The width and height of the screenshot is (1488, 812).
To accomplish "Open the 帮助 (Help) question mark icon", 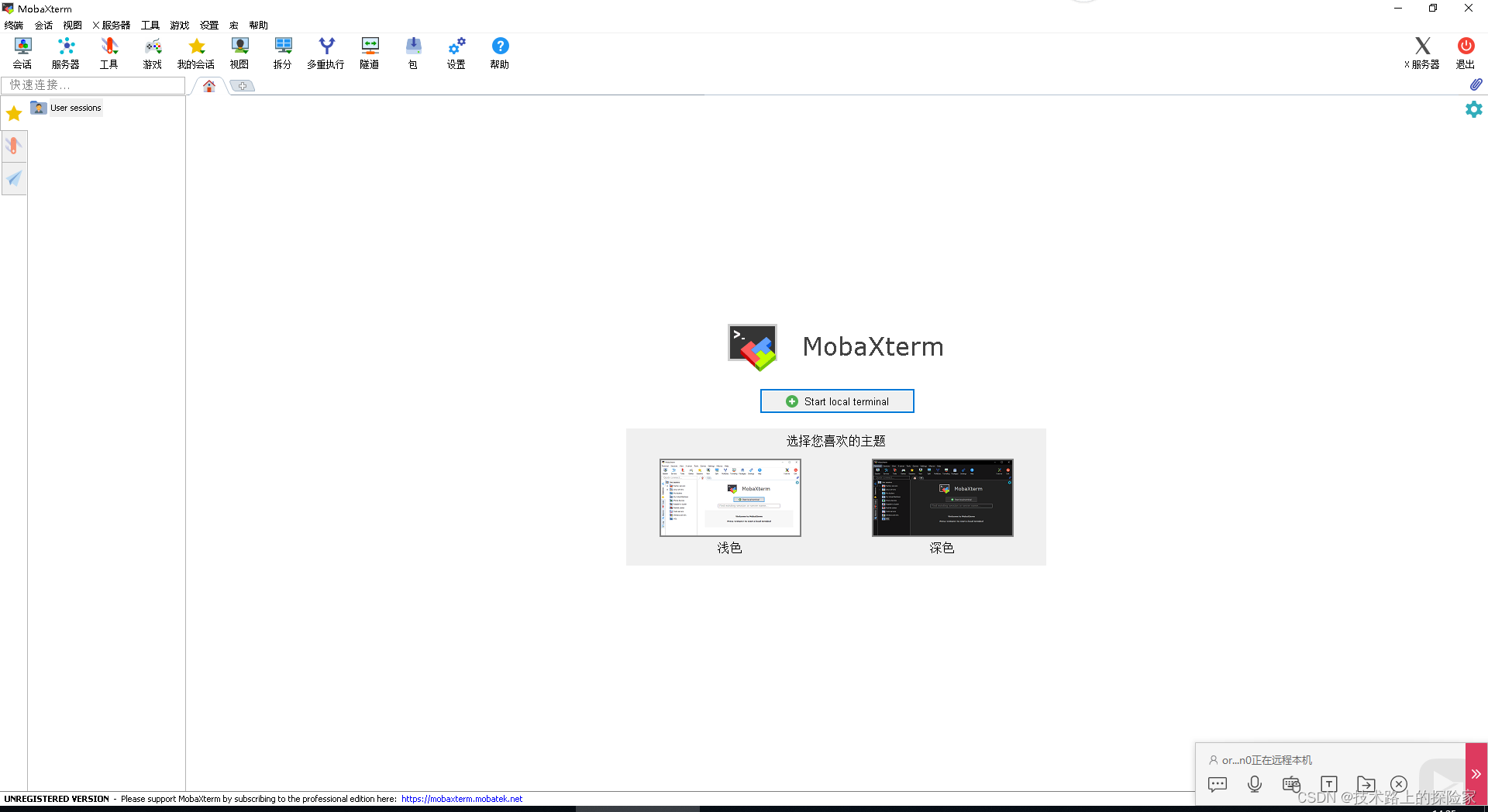I will coord(500,53).
